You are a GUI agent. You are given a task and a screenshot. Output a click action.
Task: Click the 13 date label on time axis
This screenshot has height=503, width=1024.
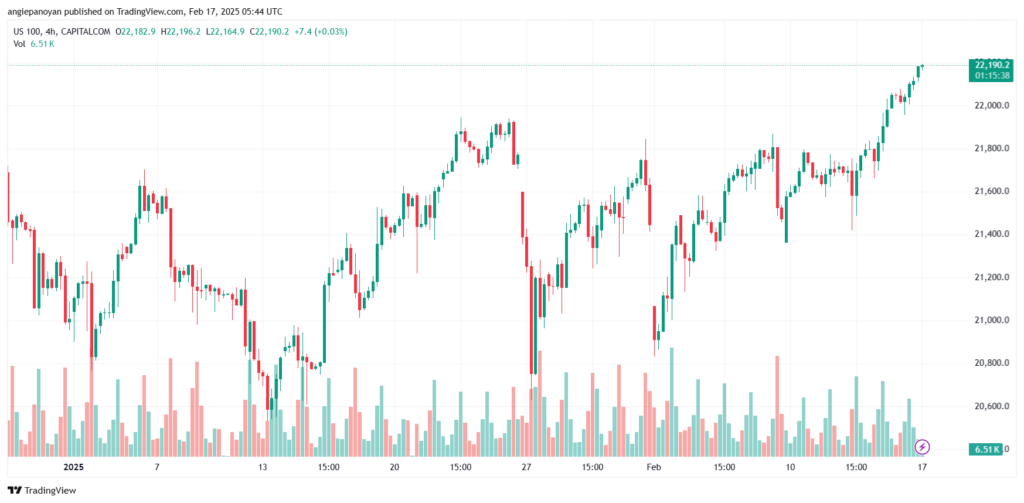pos(263,467)
